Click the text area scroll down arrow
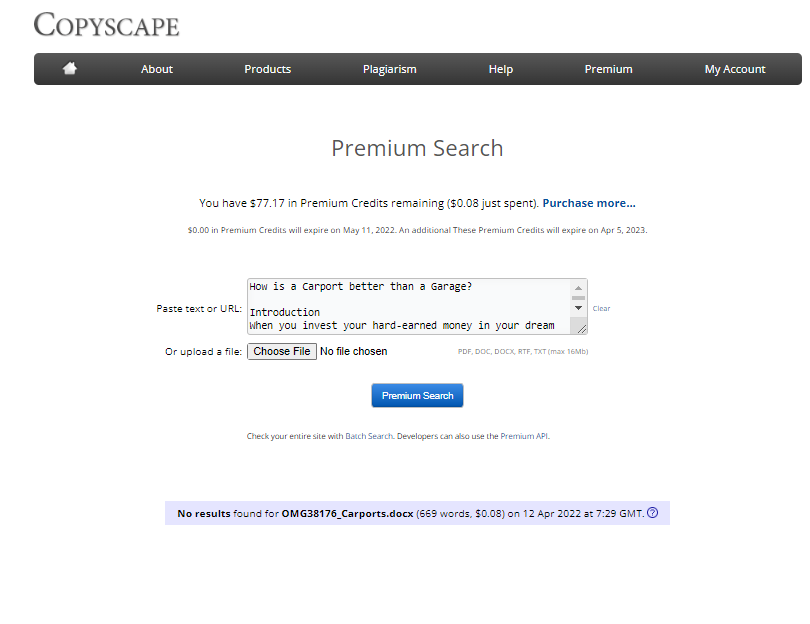Viewport: 810px width, 624px height. point(579,308)
